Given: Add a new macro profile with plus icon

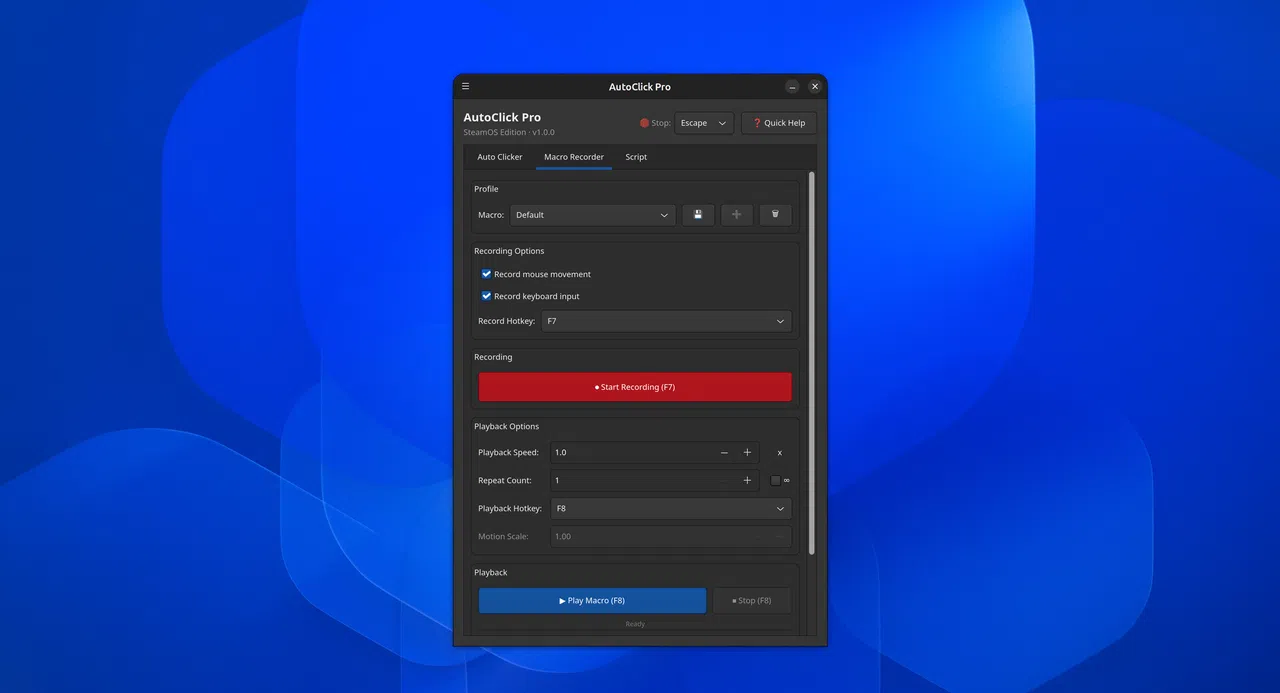Looking at the screenshot, I should coord(737,215).
